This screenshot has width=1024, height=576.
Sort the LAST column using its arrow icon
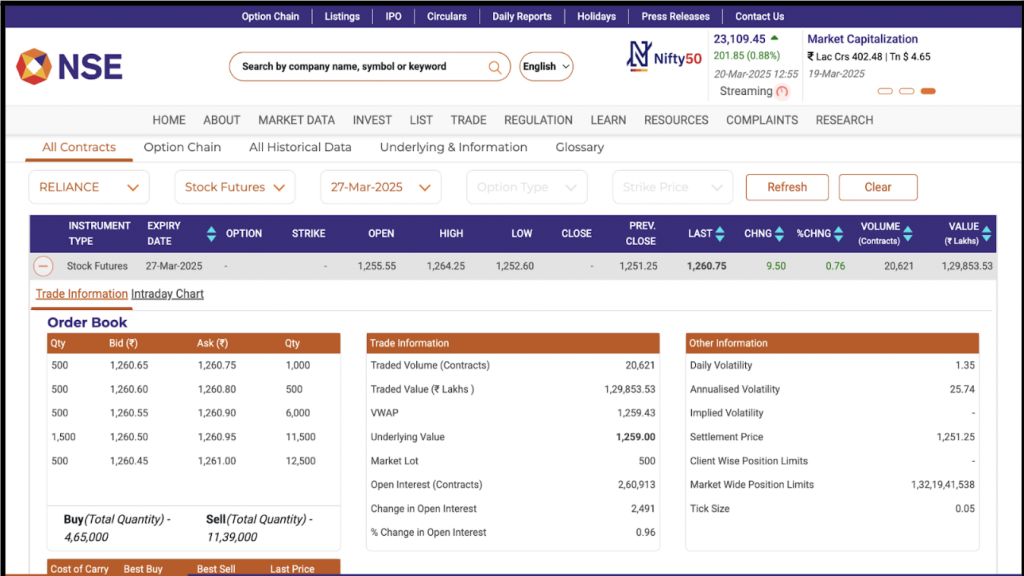(x=721, y=233)
